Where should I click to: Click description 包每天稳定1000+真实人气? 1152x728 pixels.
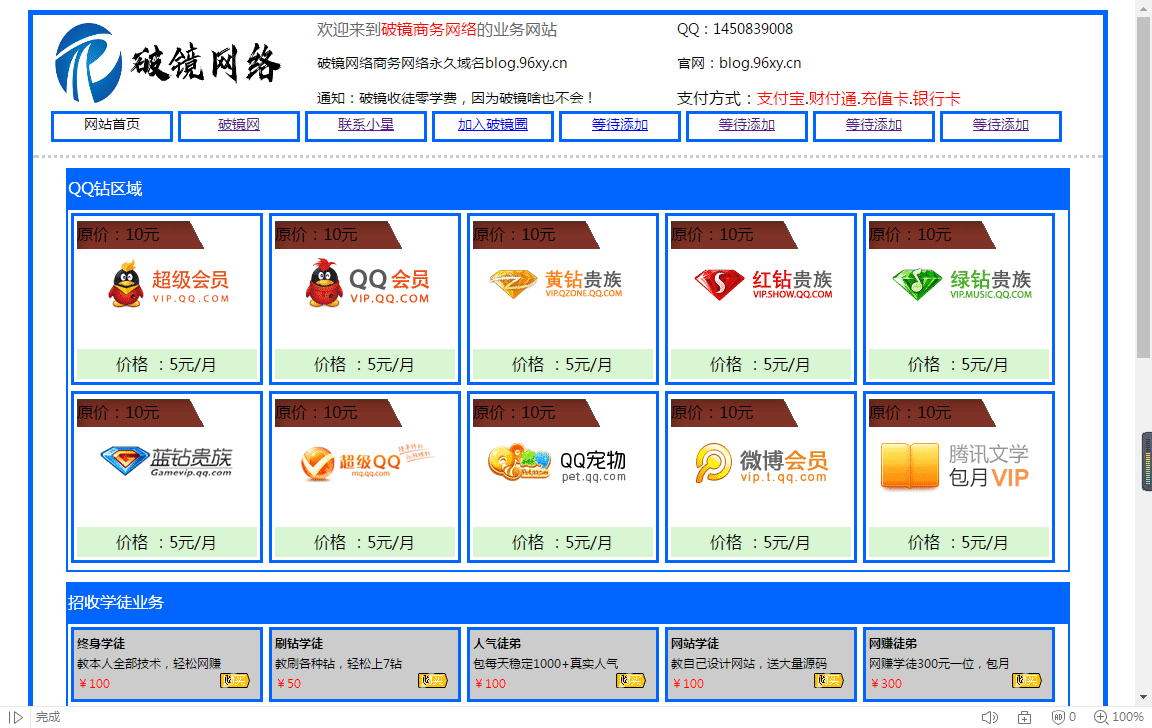coord(546,663)
